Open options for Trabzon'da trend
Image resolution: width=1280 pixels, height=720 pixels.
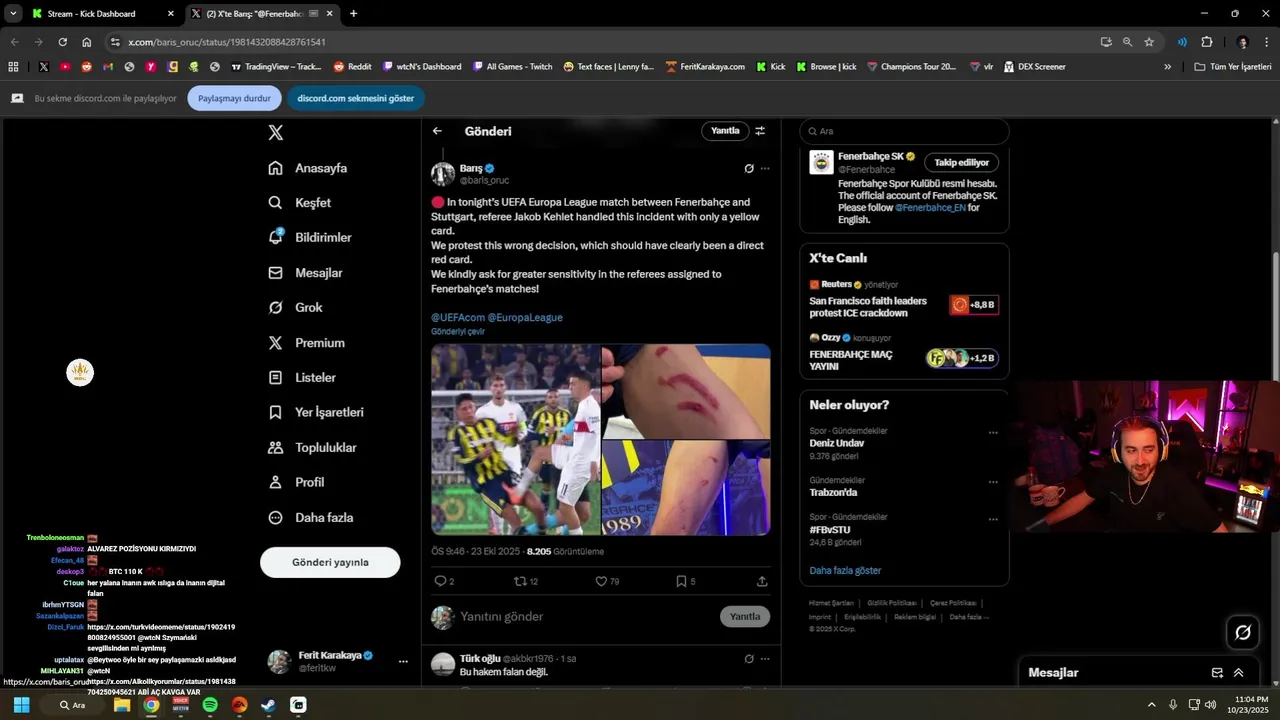pos(993,482)
